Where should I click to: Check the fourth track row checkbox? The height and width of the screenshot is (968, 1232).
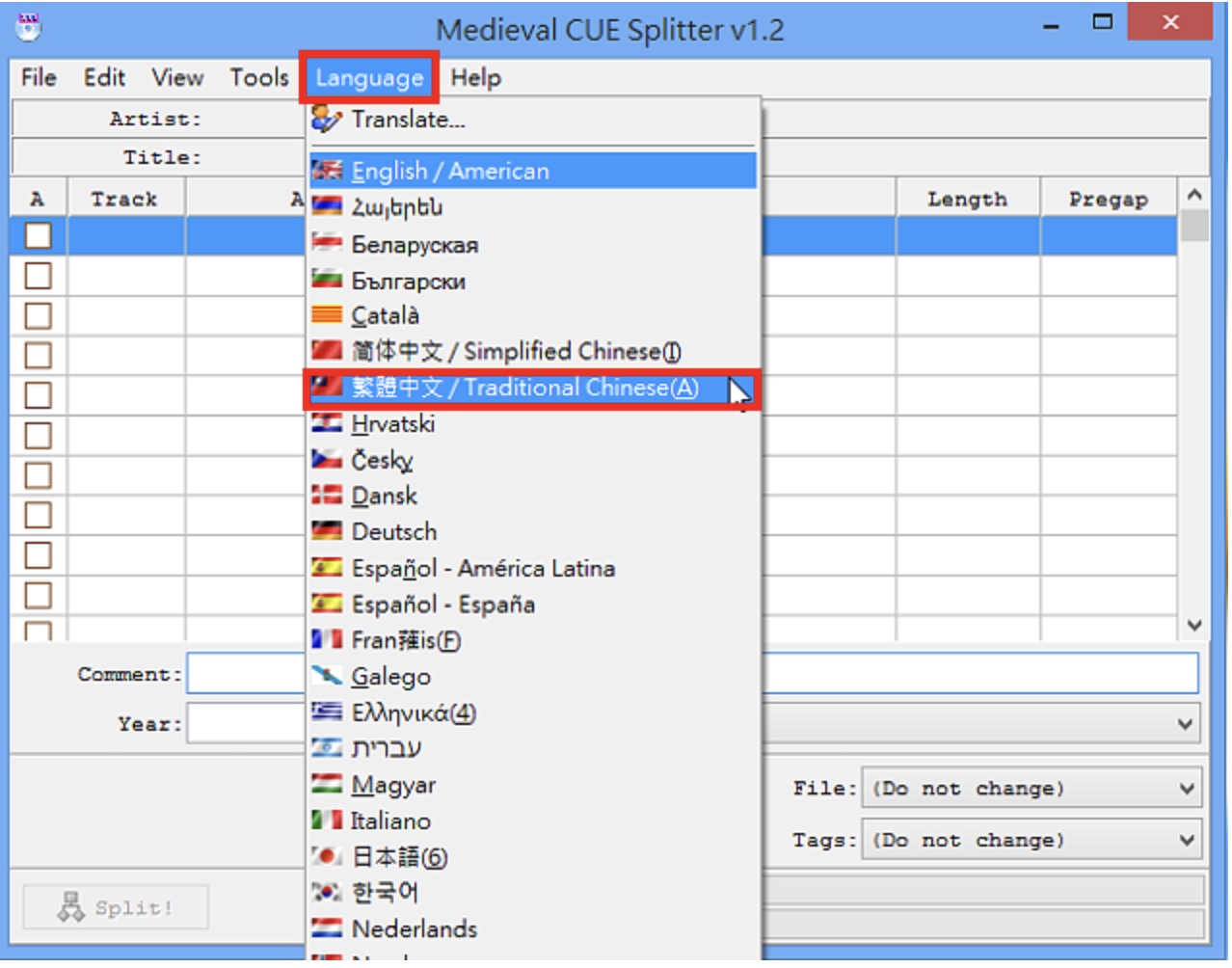(38, 356)
